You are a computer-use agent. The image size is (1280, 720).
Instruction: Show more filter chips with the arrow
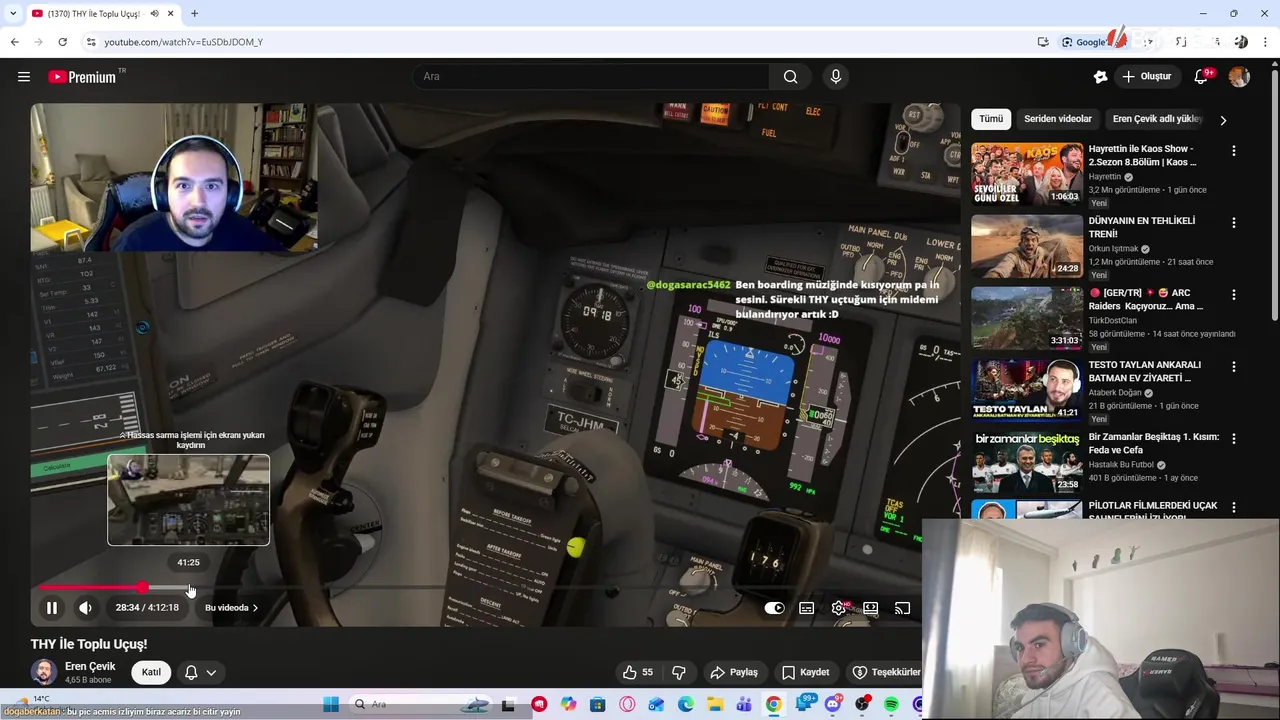point(1222,120)
